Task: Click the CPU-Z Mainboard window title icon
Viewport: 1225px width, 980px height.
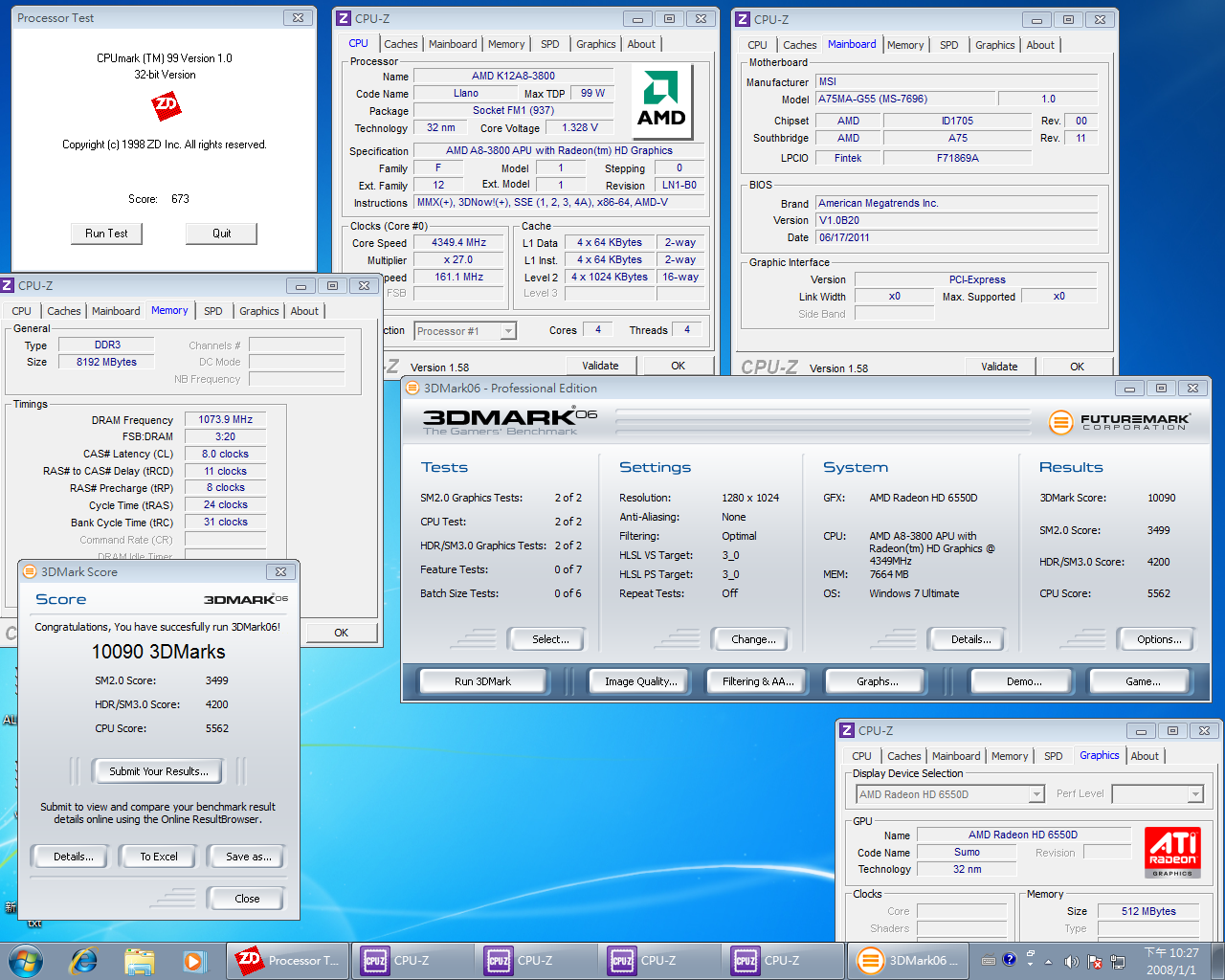Action: click(x=742, y=19)
